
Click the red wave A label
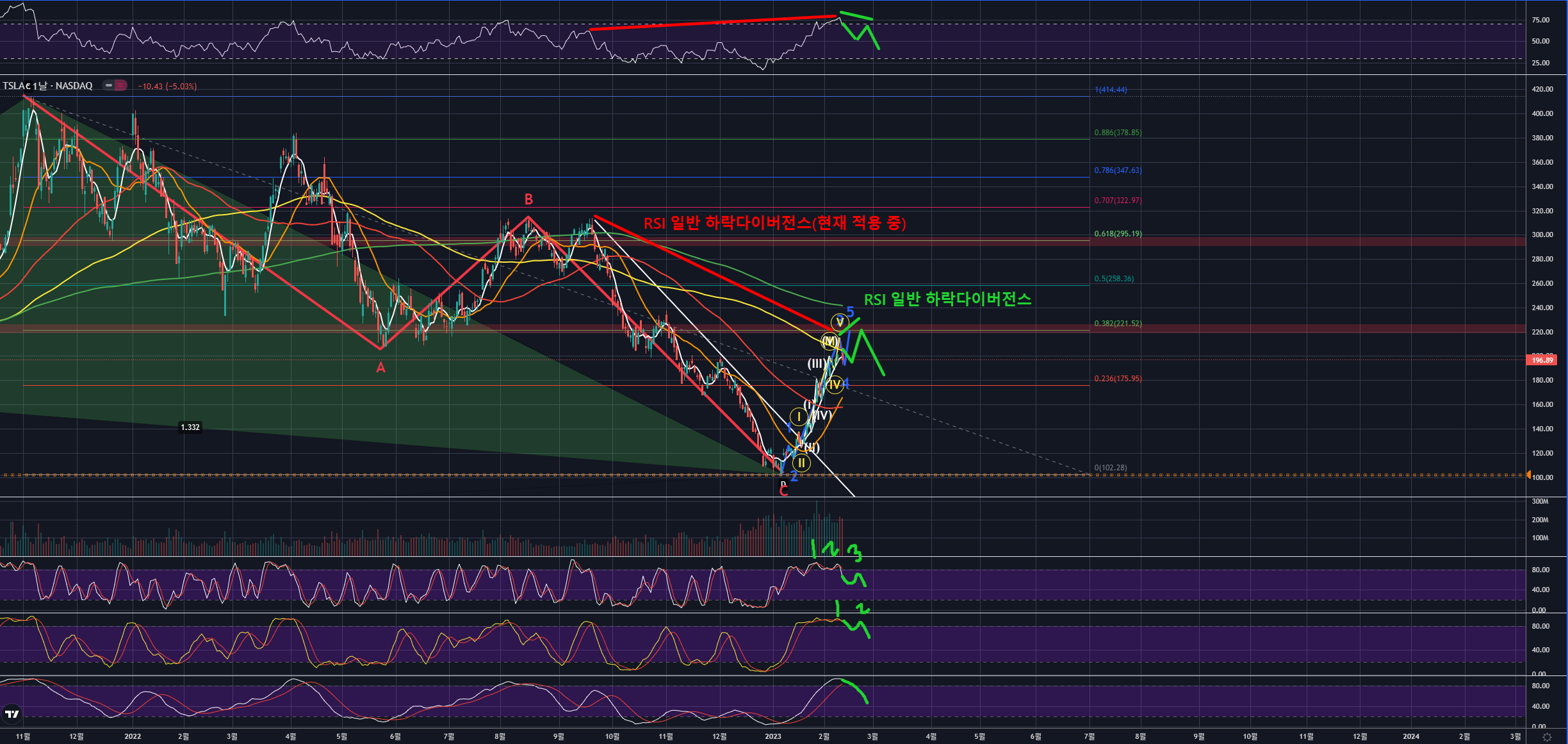pos(380,368)
